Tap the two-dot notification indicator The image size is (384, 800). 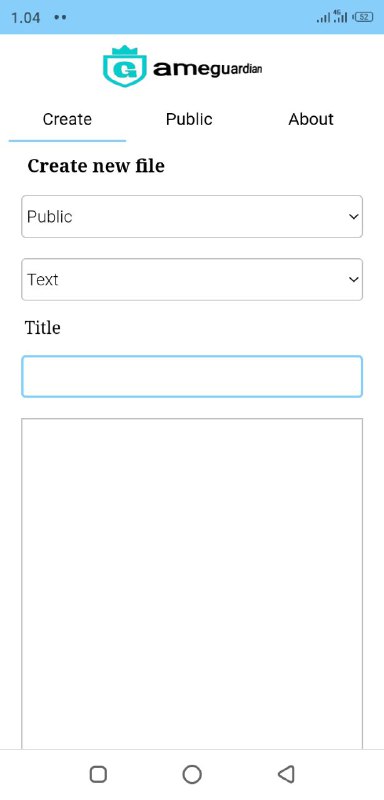[60, 17]
